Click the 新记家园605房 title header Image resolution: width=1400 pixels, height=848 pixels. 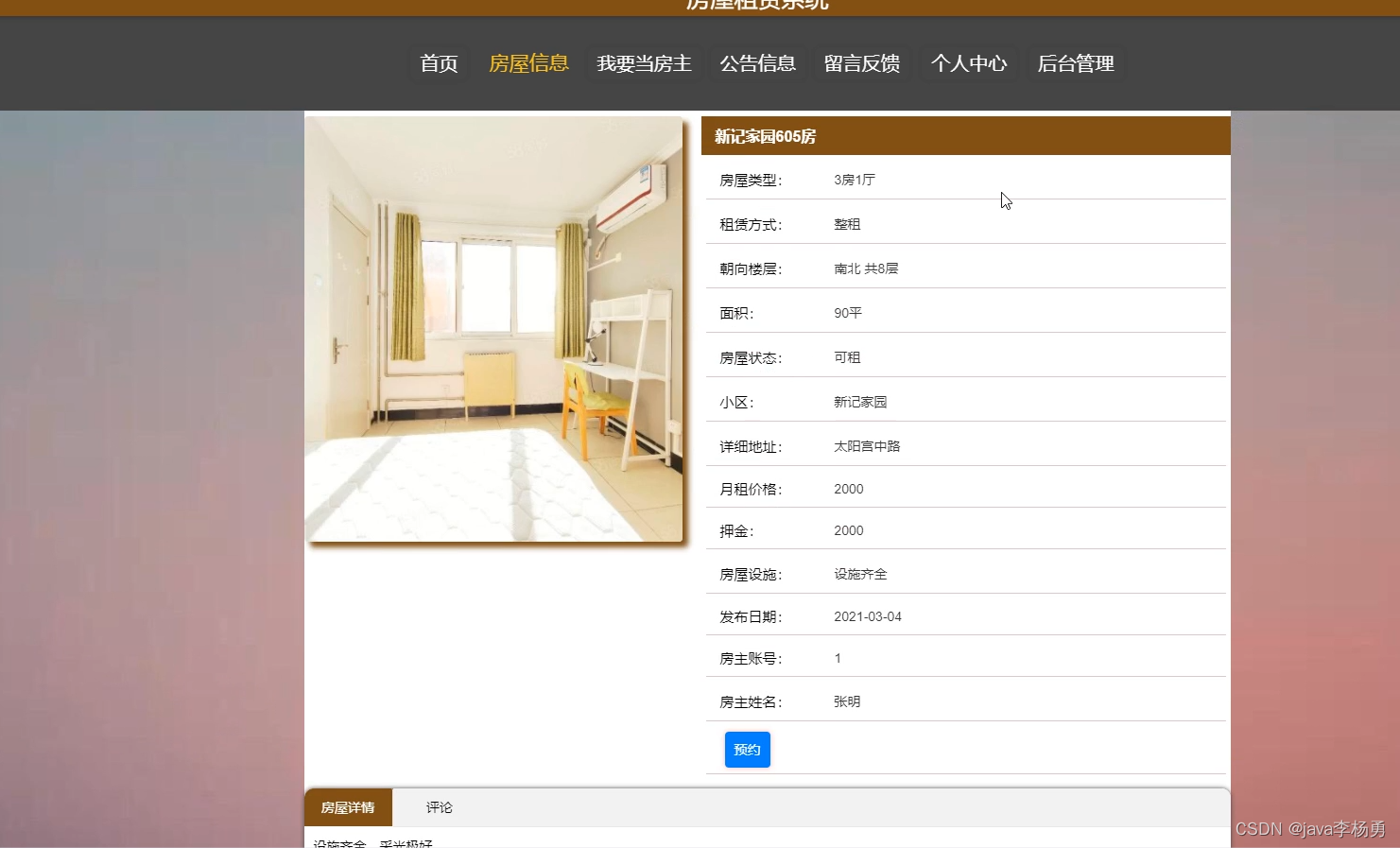click(766, 136)
